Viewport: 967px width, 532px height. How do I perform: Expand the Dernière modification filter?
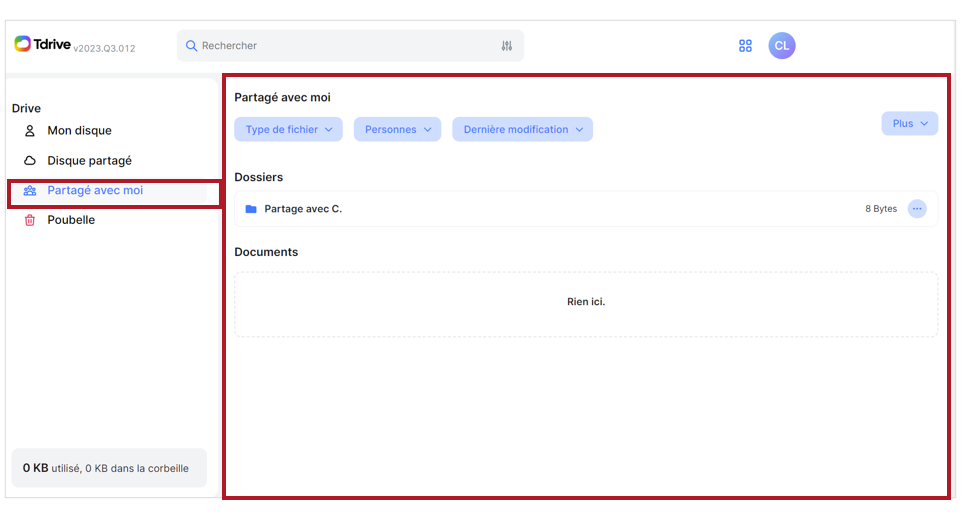click(522, 129)
